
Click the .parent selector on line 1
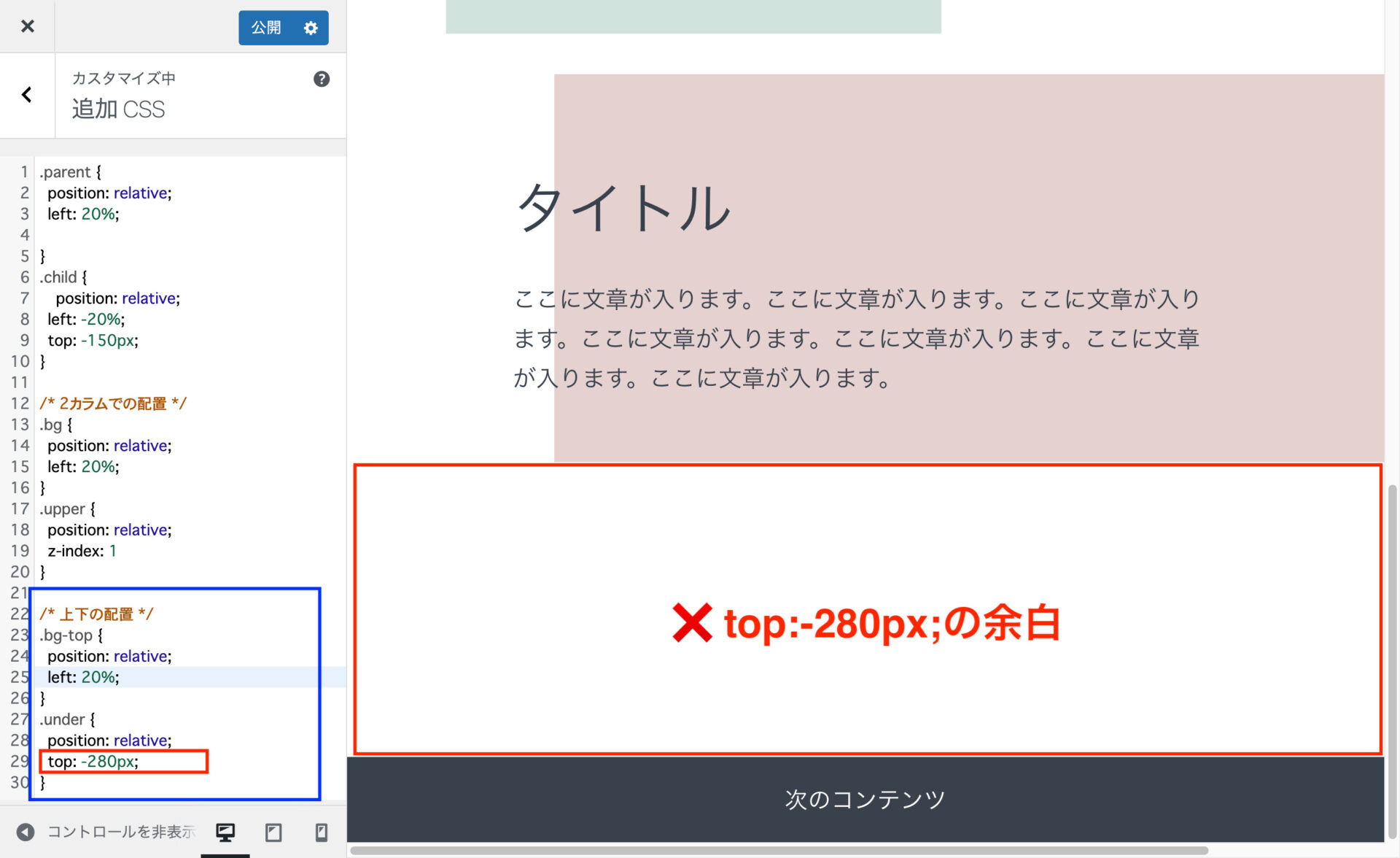point(65,172)
